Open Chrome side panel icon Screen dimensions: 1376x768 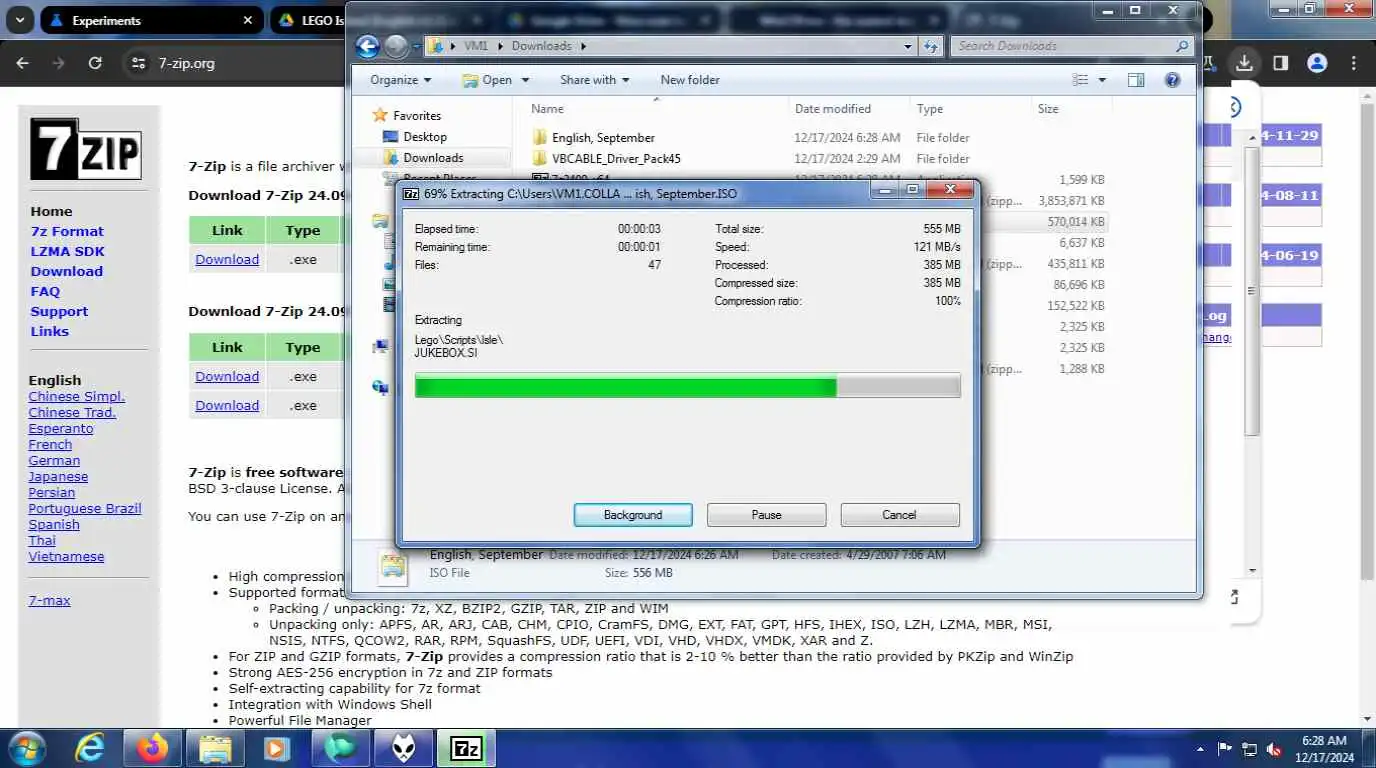tap(1280, 63)
